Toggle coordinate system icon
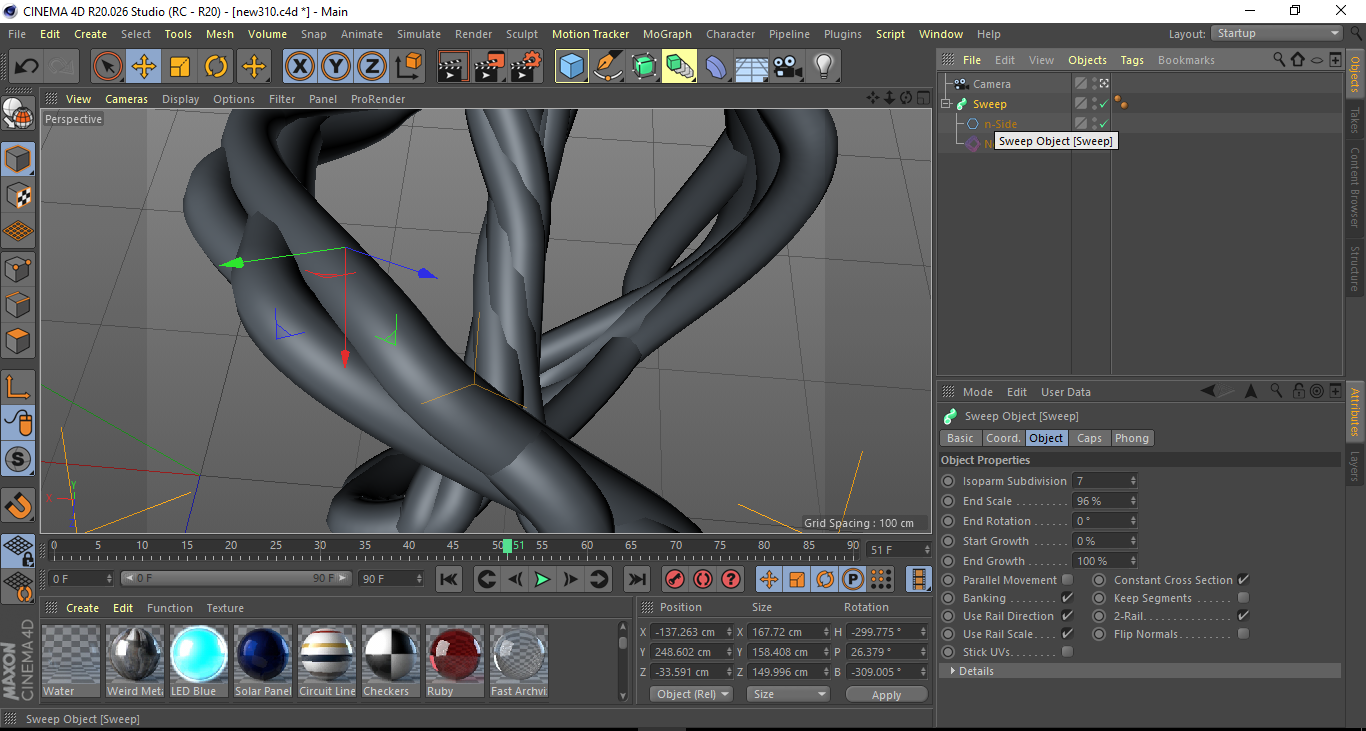Screen dimensions: 1366x731 tap(408, 67)
